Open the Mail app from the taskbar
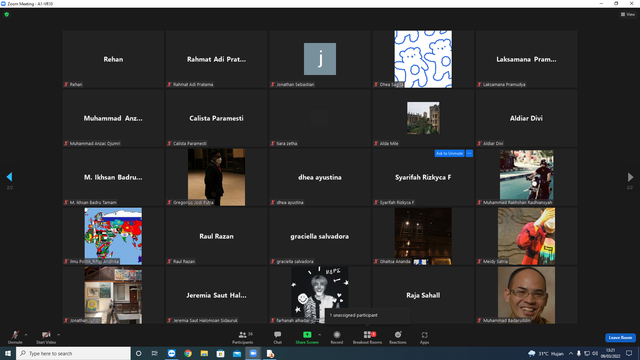640x360 pixels. (x=237, y=353)
